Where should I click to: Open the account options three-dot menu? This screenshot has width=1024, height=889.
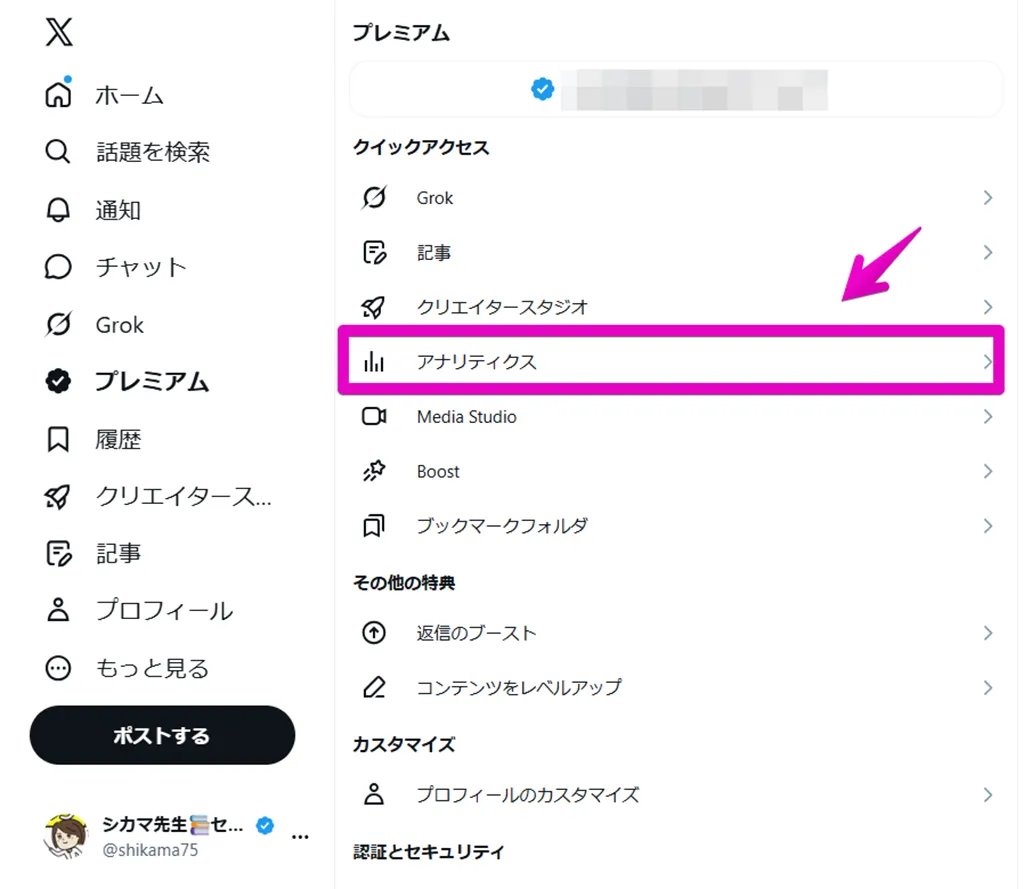click(x=300, y=837)
